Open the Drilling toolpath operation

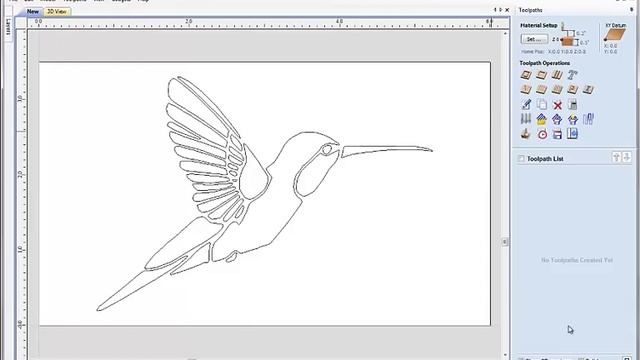tap(557, 75)
